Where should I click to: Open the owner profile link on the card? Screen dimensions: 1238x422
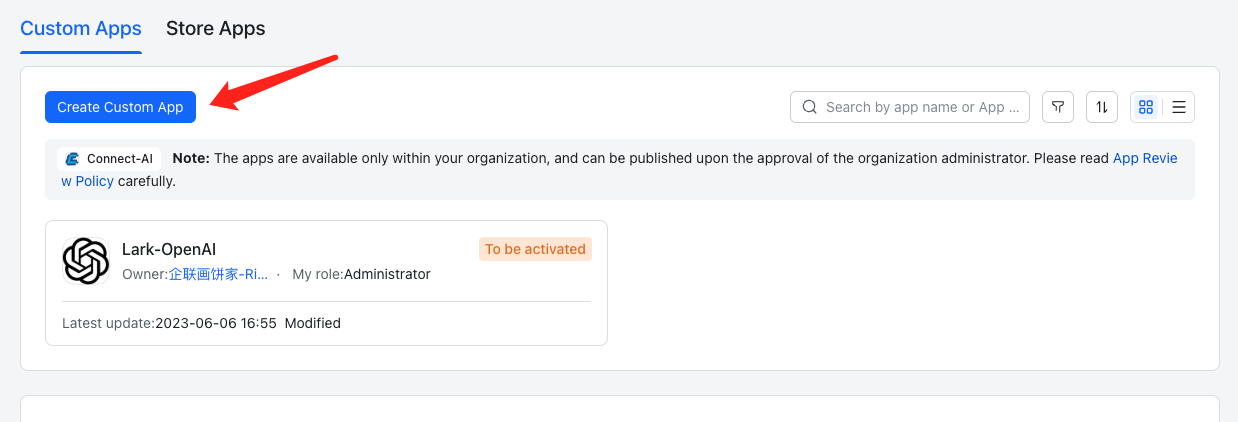pyautogui.click(x=218, y=274)
